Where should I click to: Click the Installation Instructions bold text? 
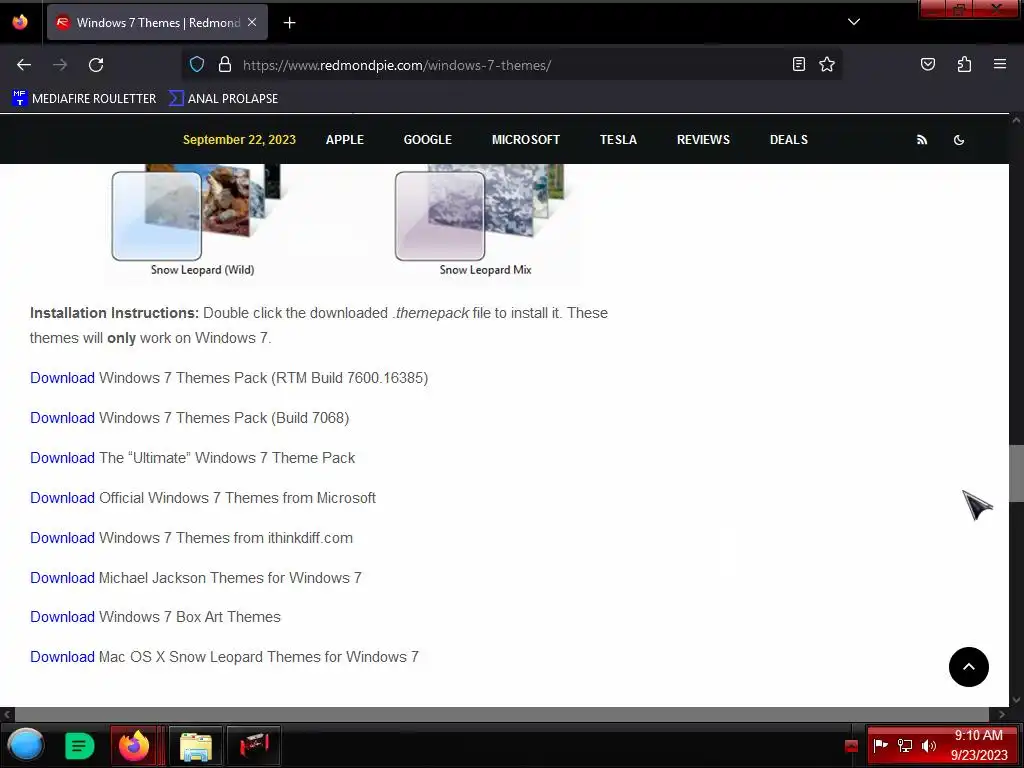click(114, 313)
